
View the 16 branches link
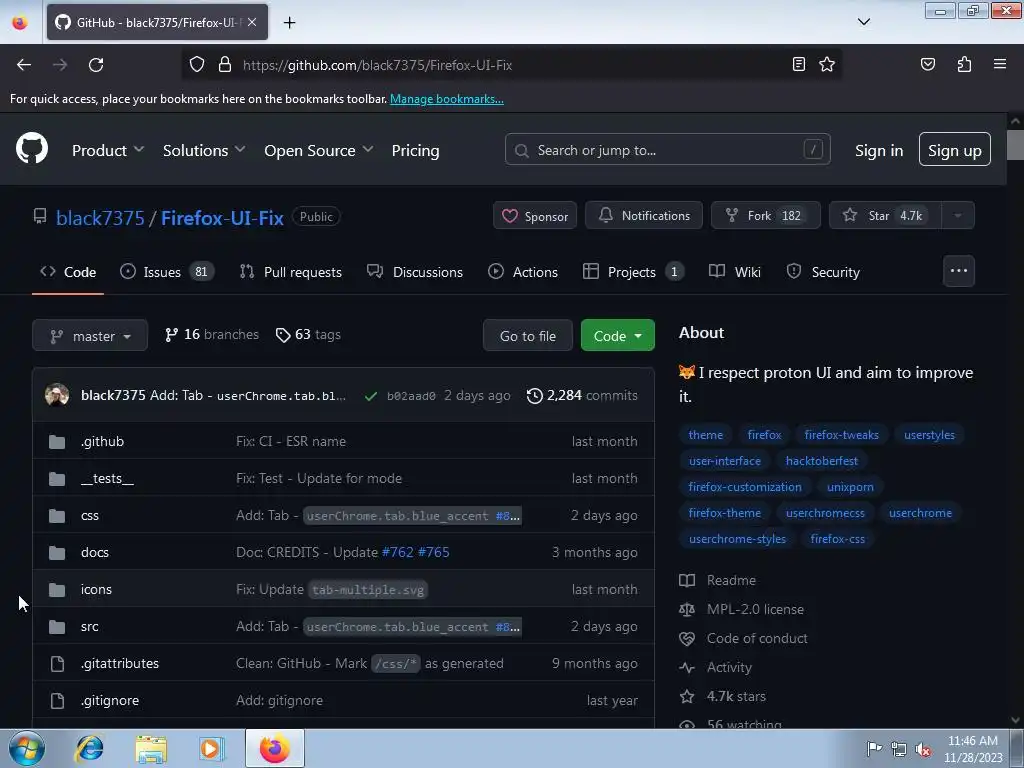coord(212,334)
